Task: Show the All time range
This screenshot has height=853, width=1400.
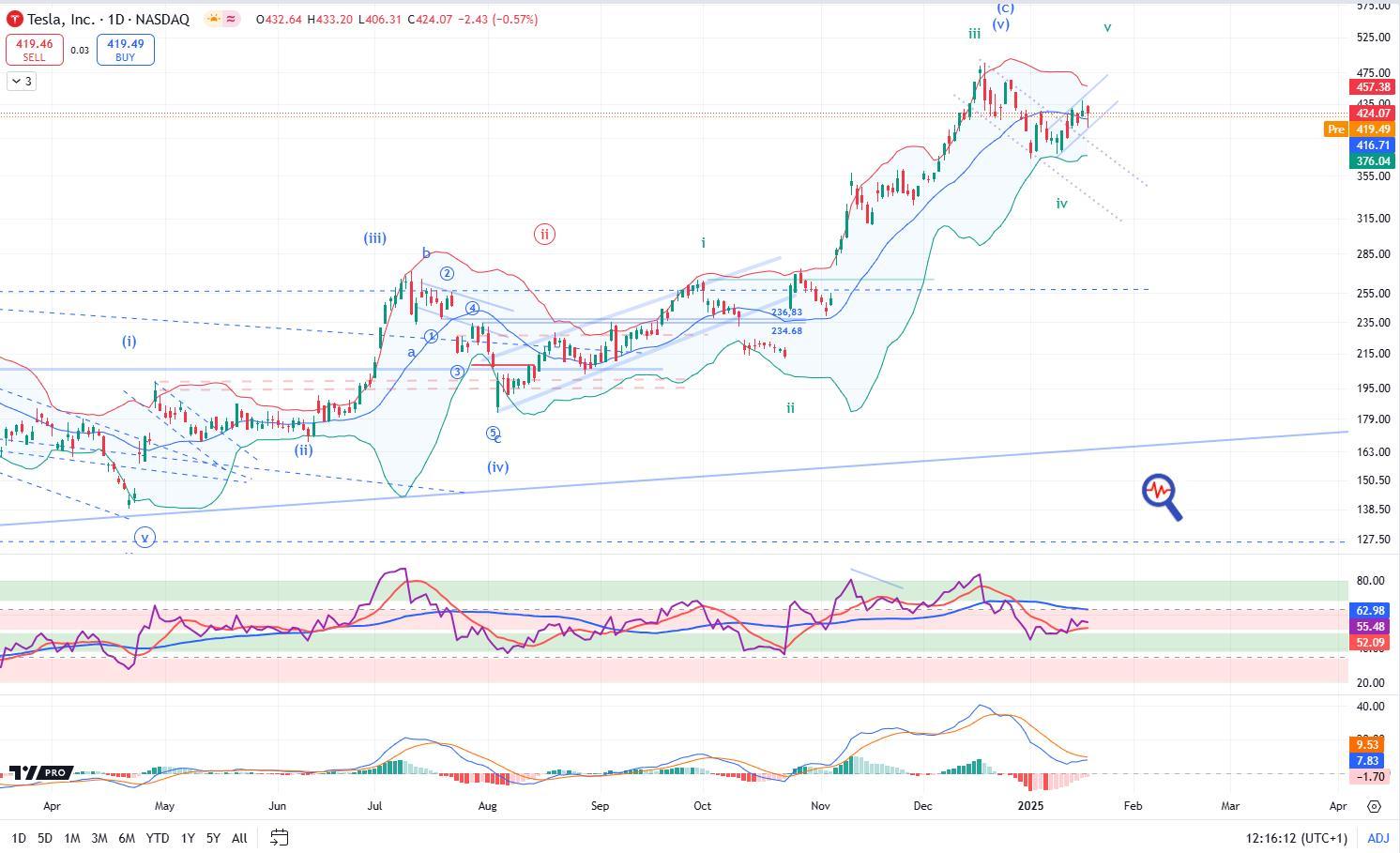Action: click(x=239, y=838)
